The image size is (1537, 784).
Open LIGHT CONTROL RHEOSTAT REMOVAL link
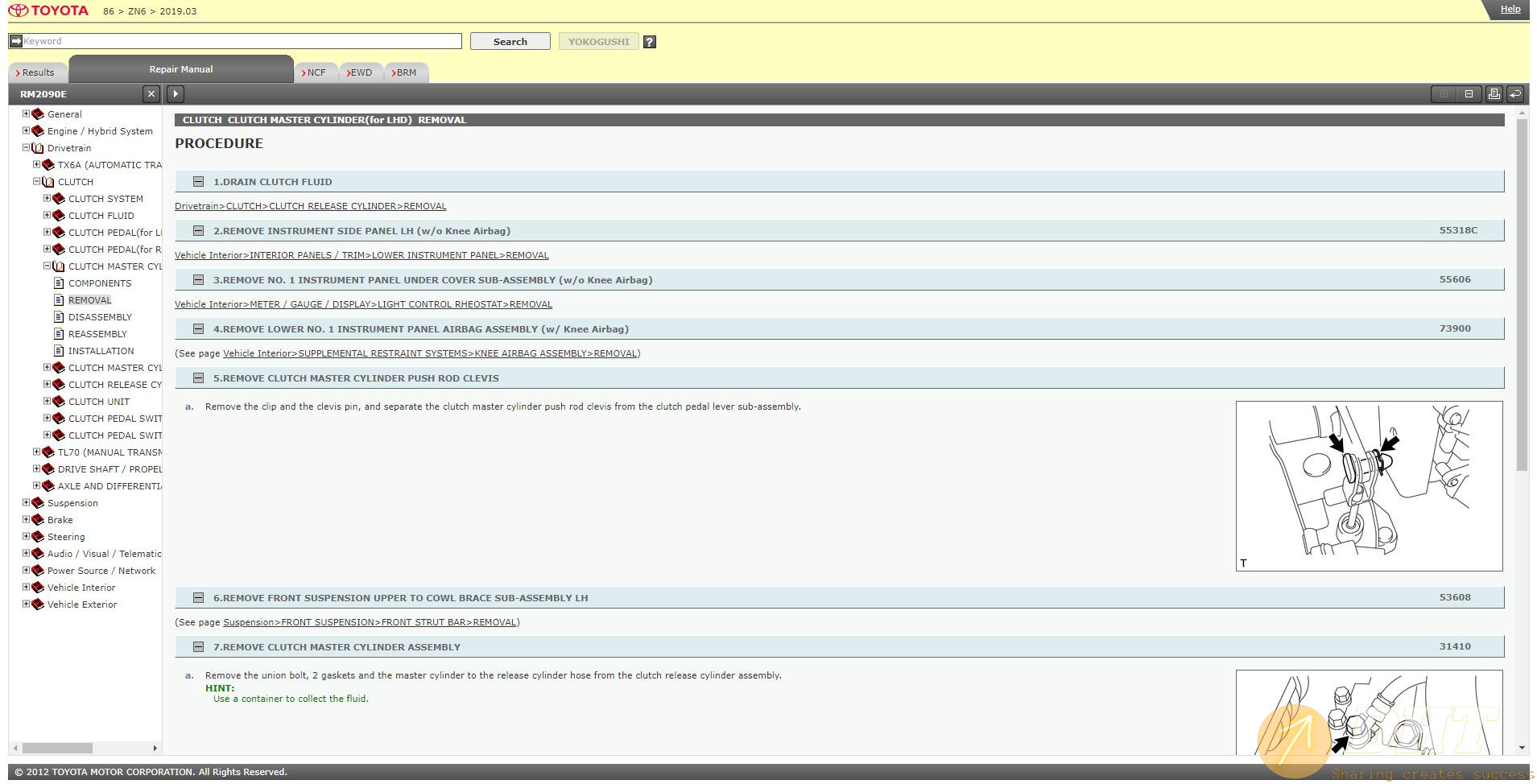363,304
